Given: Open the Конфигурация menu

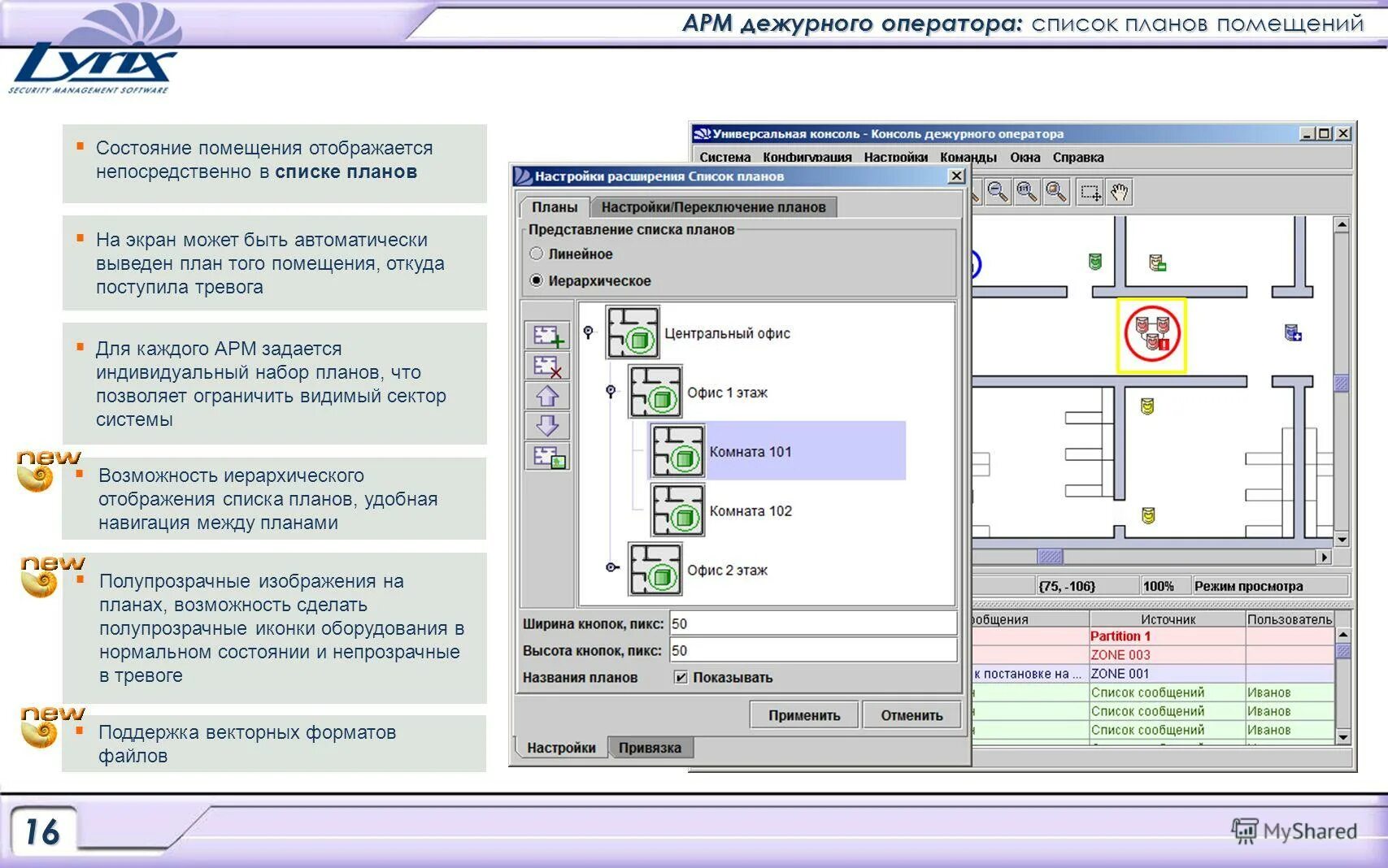Looking at the screenshot, I should coord(807,157).
